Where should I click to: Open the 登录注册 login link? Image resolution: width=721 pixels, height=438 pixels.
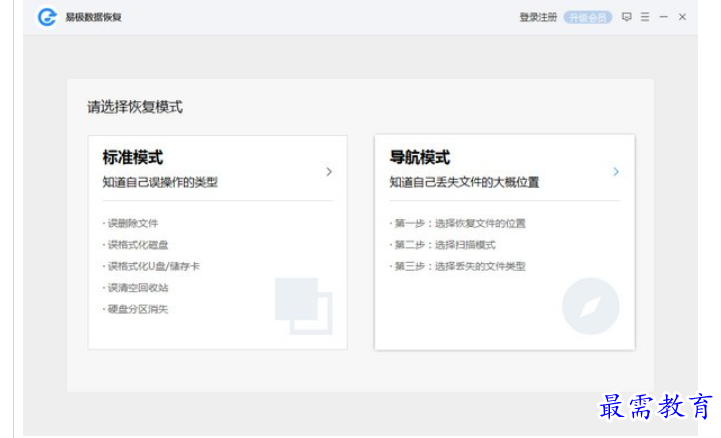click(538, 17)
